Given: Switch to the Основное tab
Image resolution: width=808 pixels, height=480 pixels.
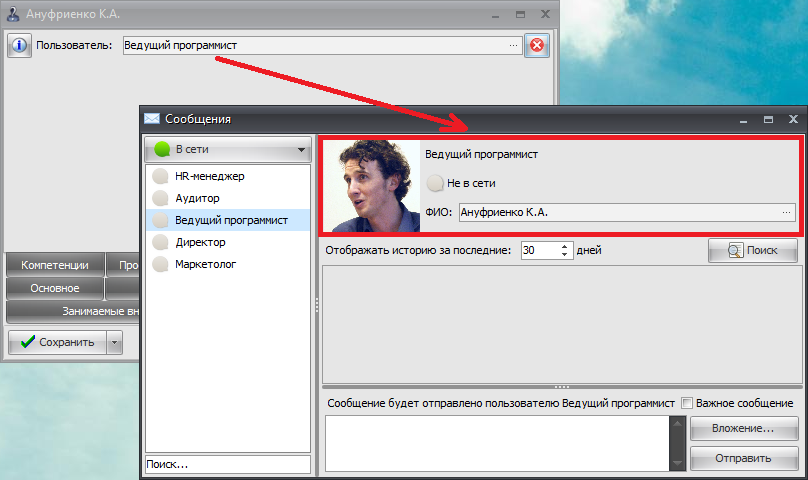Looking at the screenshot, I should [55, 289].
